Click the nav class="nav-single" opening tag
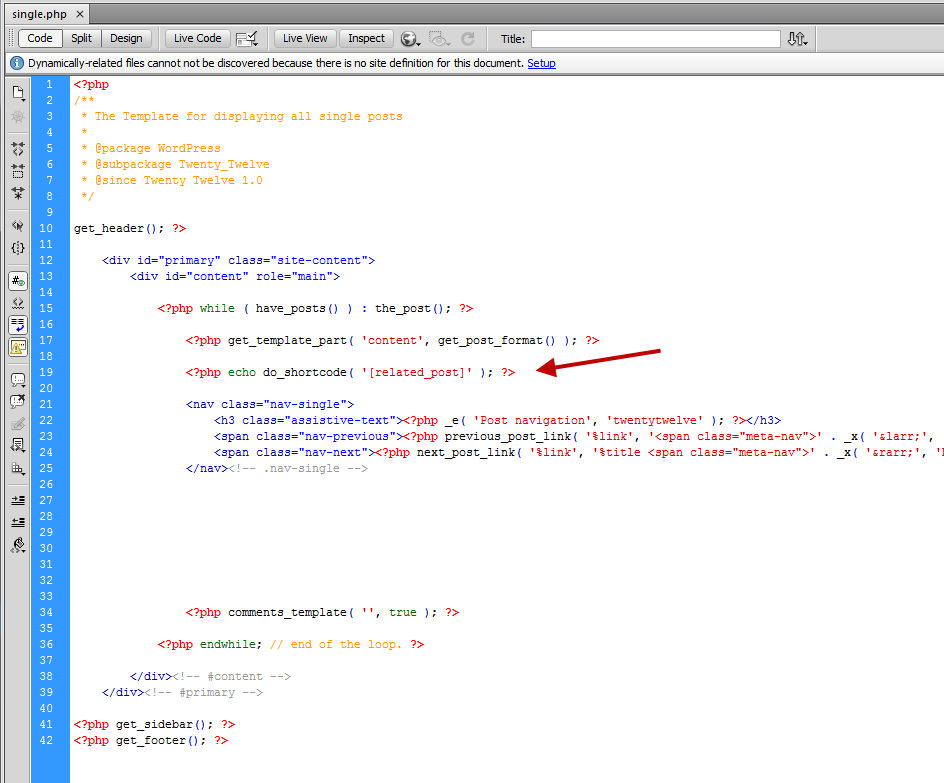This screenshot has height=783, width=944. (270, 404)
